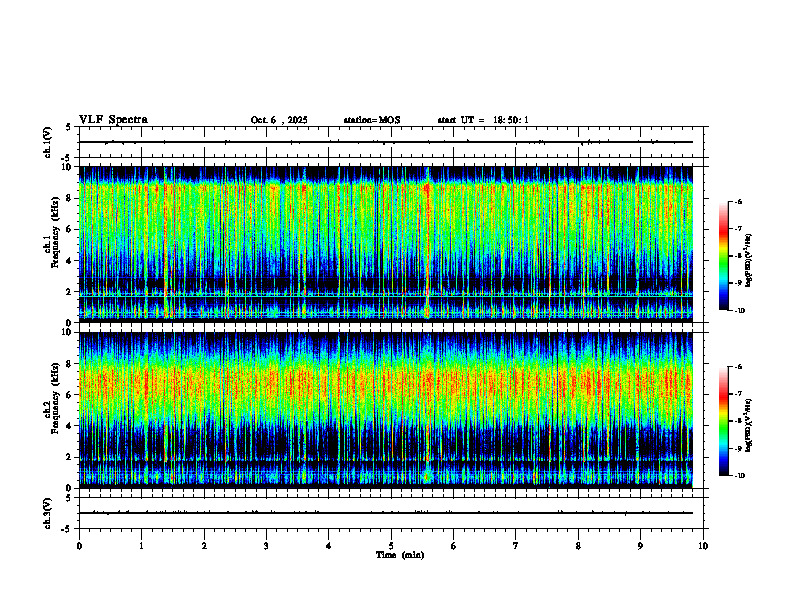Viewport: 792px width, 612px height.
Task: Click the ch.3 voltage waveform trace
Action: pyautogui.click(x=386, y=513)
